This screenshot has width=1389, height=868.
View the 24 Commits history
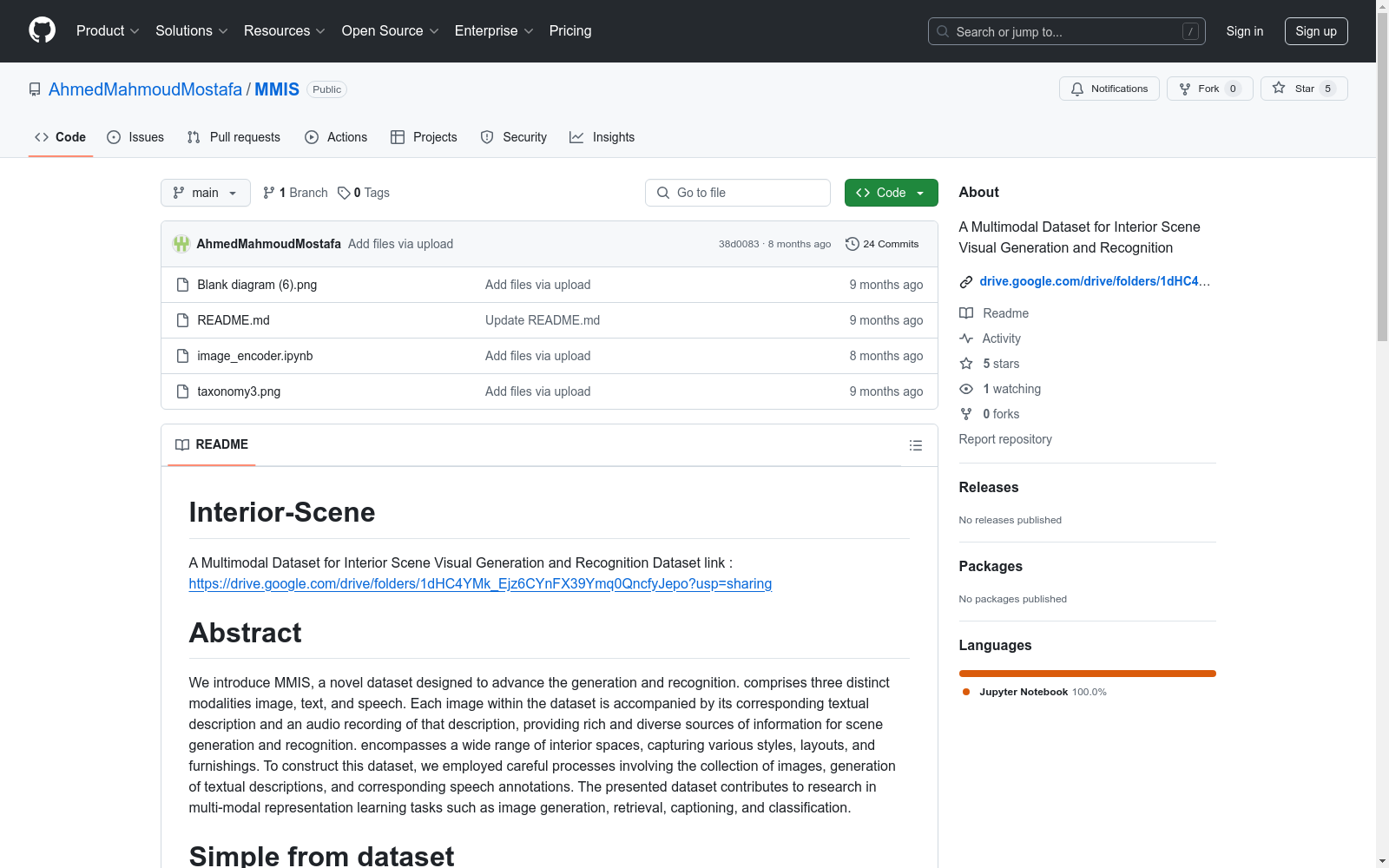(x=882, y=244)
